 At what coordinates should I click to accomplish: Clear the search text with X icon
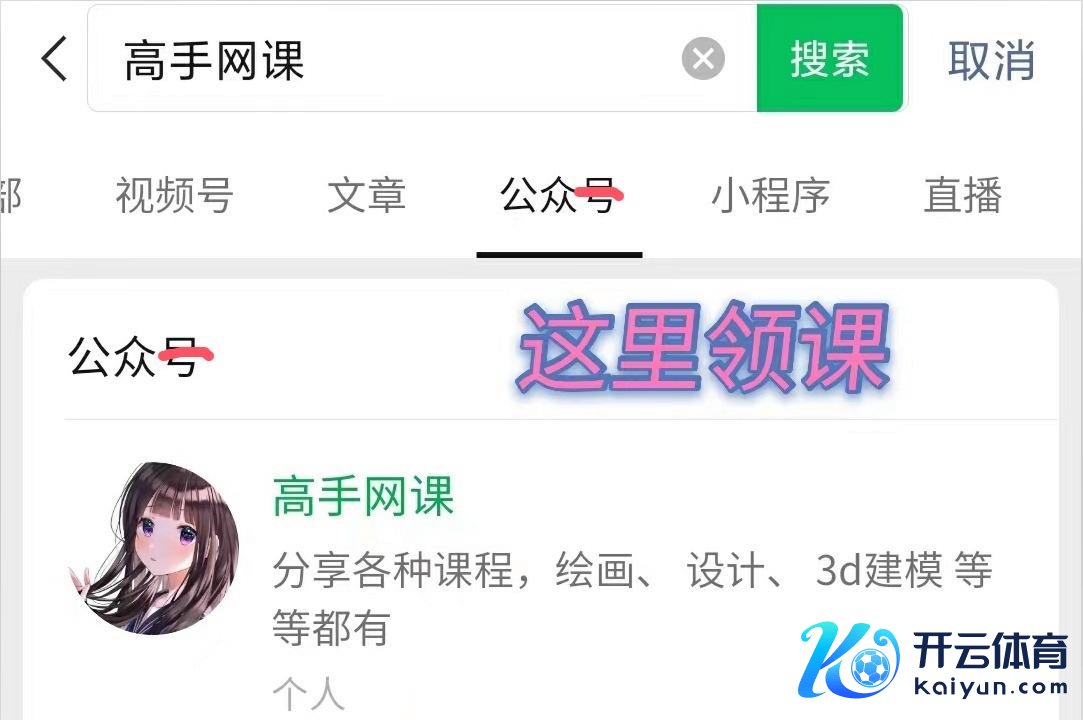click(703, 58)
